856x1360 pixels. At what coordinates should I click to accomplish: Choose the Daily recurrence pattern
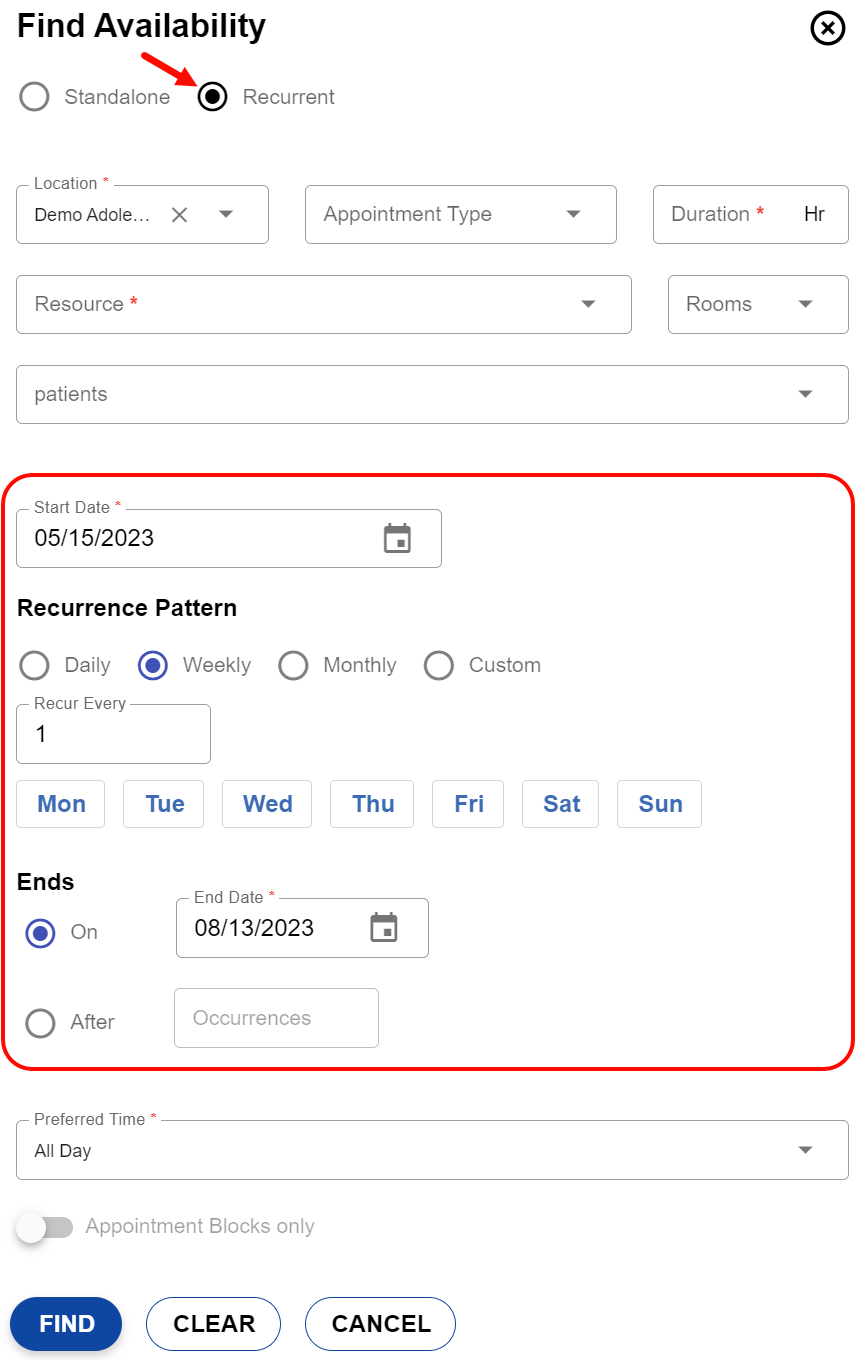[35, 665]
